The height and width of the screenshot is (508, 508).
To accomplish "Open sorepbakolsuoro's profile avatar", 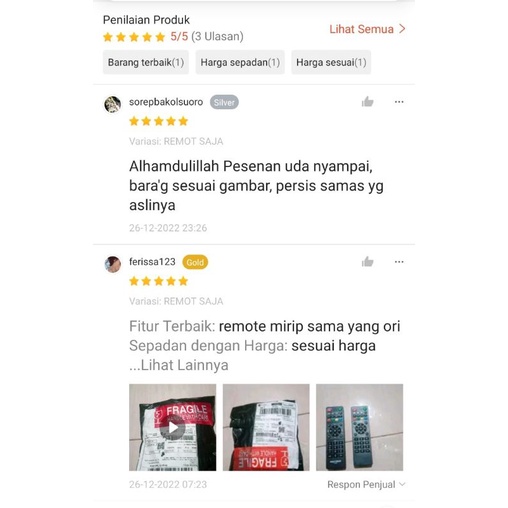I will (x=113, y=105).
